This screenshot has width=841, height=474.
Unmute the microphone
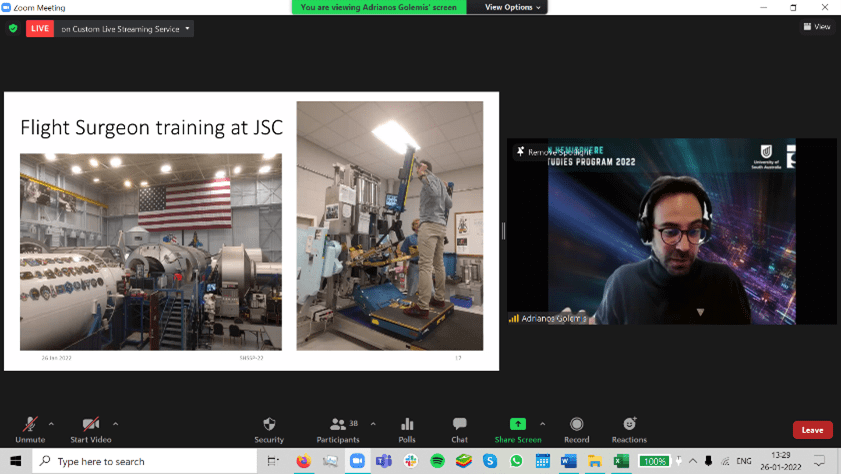pos(30,428)
